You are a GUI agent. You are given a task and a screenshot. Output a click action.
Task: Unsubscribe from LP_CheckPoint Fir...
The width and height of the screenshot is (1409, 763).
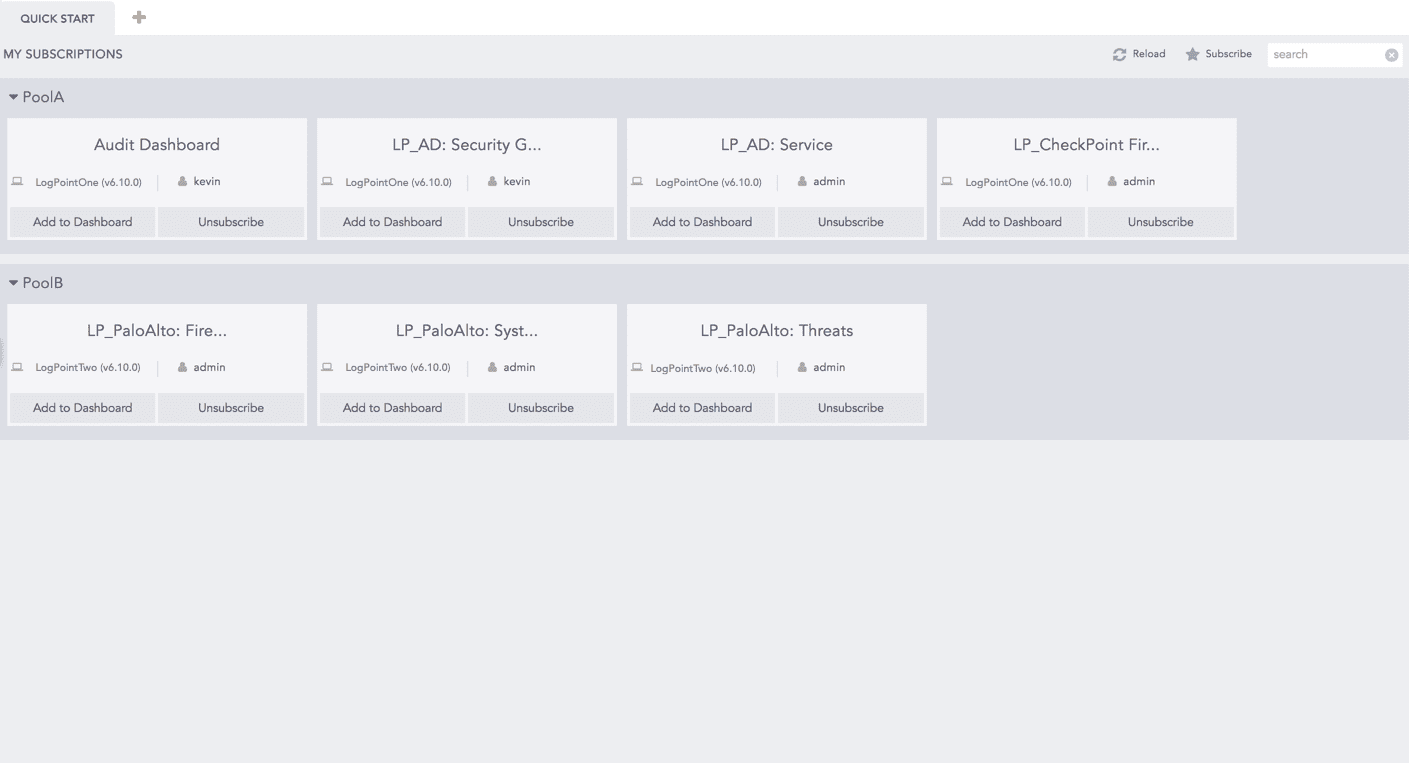click(1161, 222)
